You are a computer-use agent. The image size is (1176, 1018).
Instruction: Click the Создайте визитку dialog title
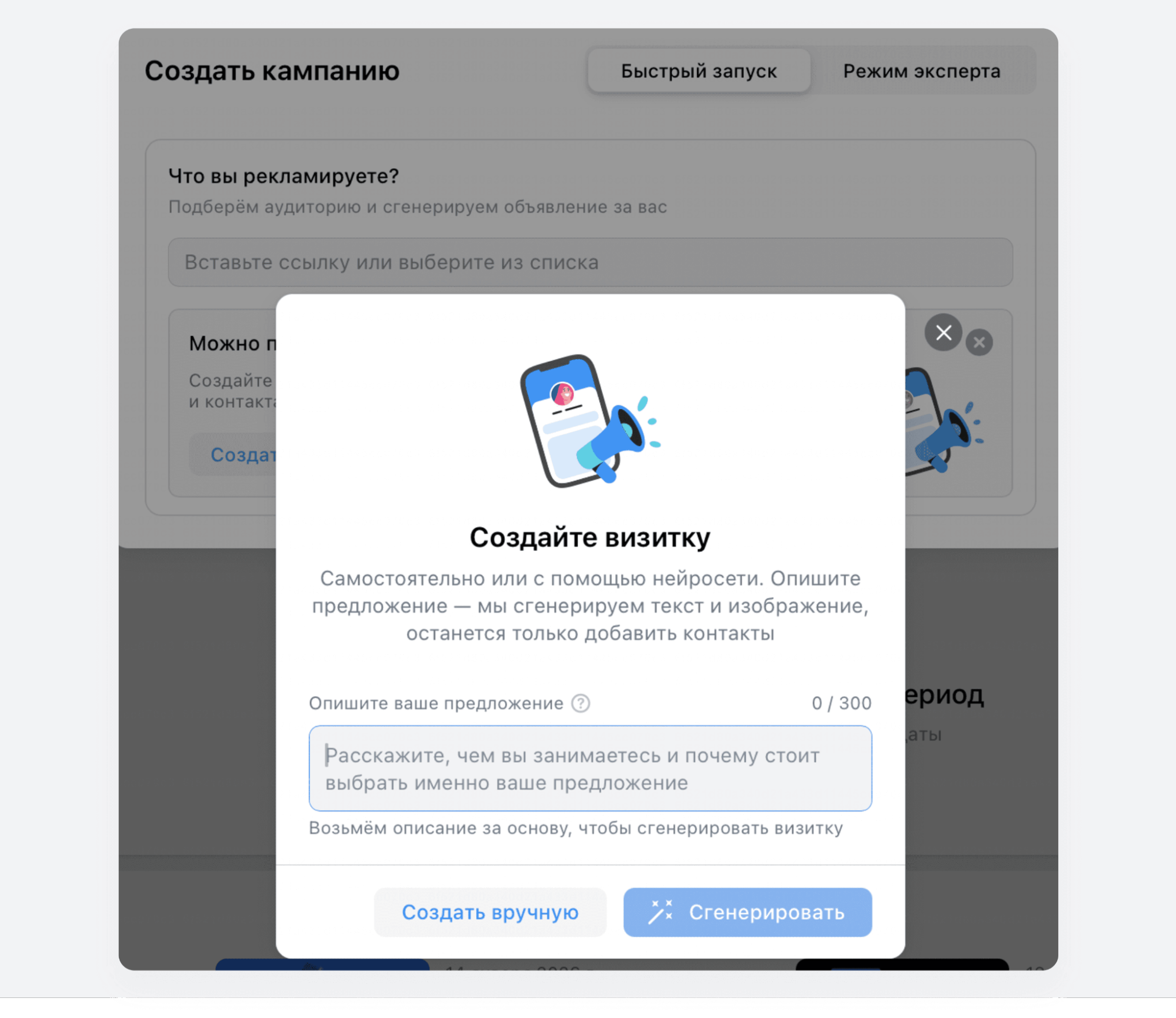coord(590,537)
